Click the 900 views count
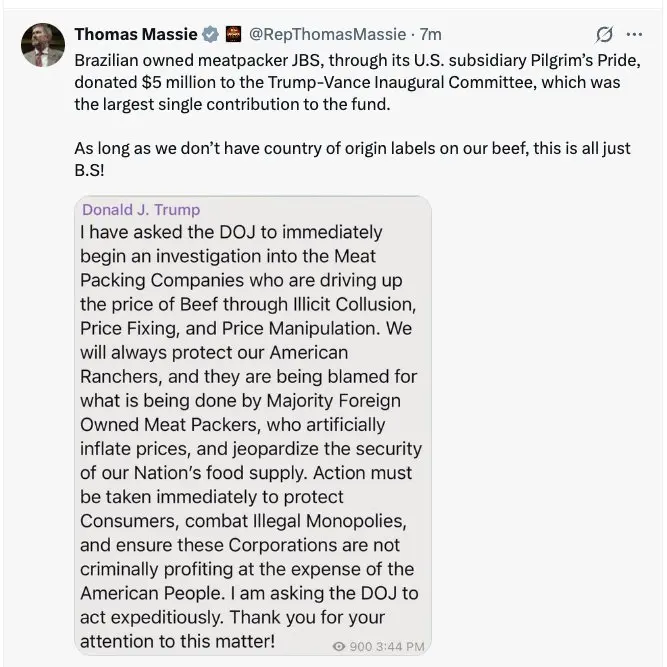Screen dimensions: 667x667 coord(360,647)
